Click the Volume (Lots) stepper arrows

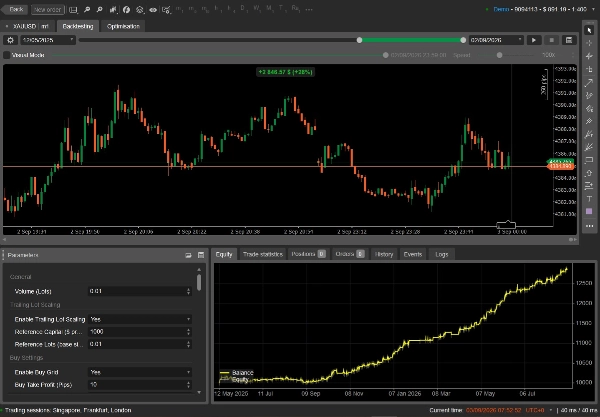click(188, 291)
